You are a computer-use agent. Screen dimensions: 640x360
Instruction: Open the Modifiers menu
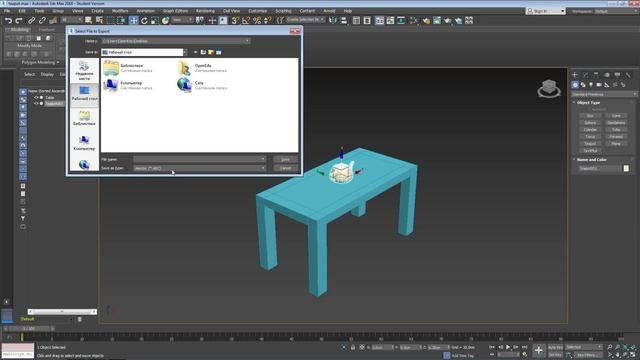(x=120, y=11)
